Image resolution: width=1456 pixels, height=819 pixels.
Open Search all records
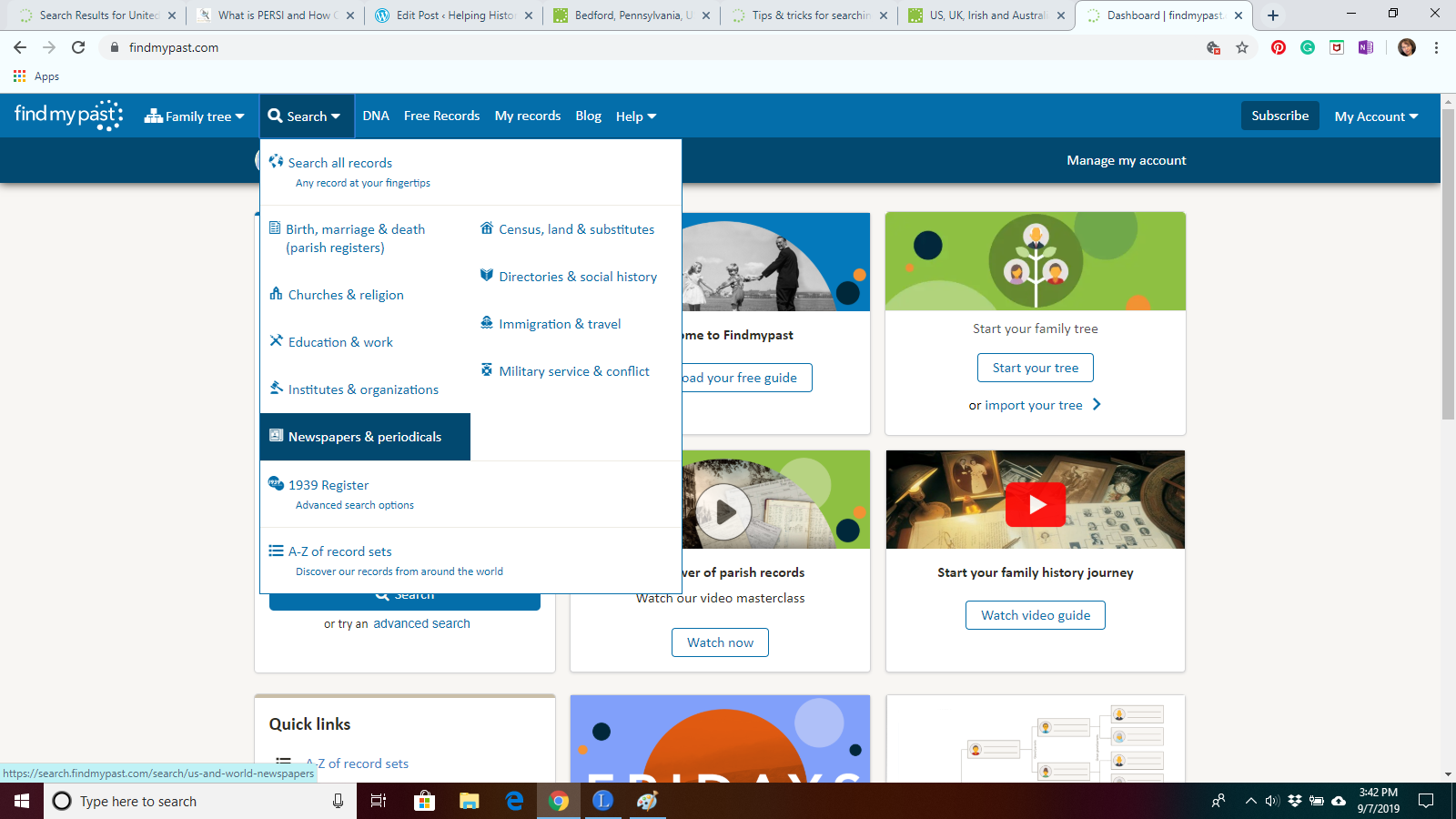(x=339, y=162)
